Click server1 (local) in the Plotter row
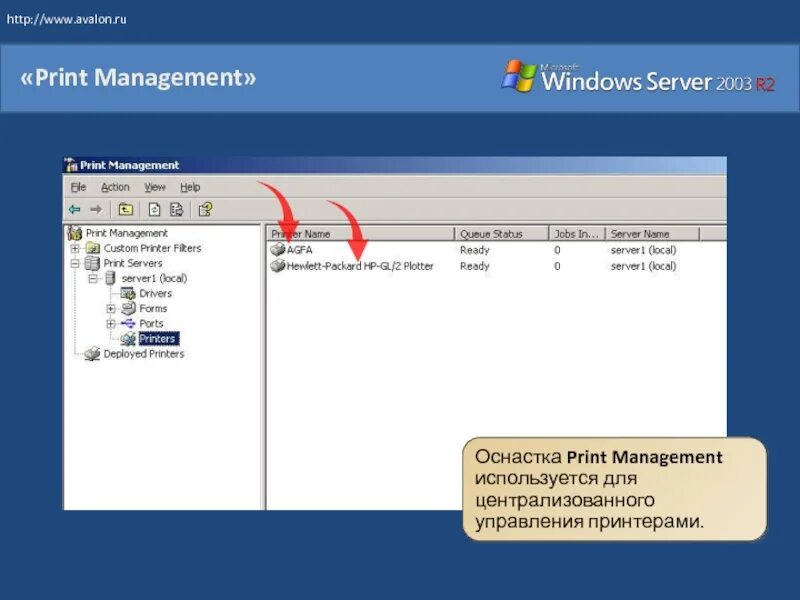Viewport: 800px width, 600px height. (643, 266)
